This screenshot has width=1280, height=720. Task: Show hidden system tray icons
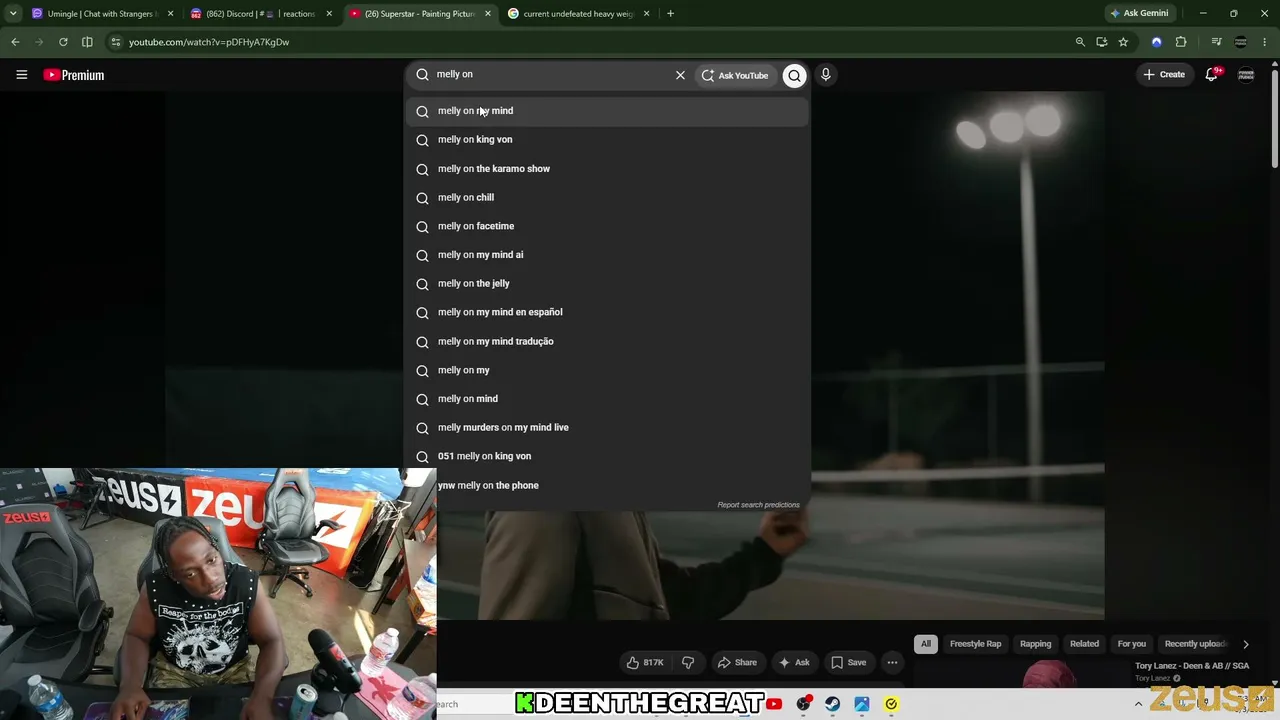[x=1138, y=704]
